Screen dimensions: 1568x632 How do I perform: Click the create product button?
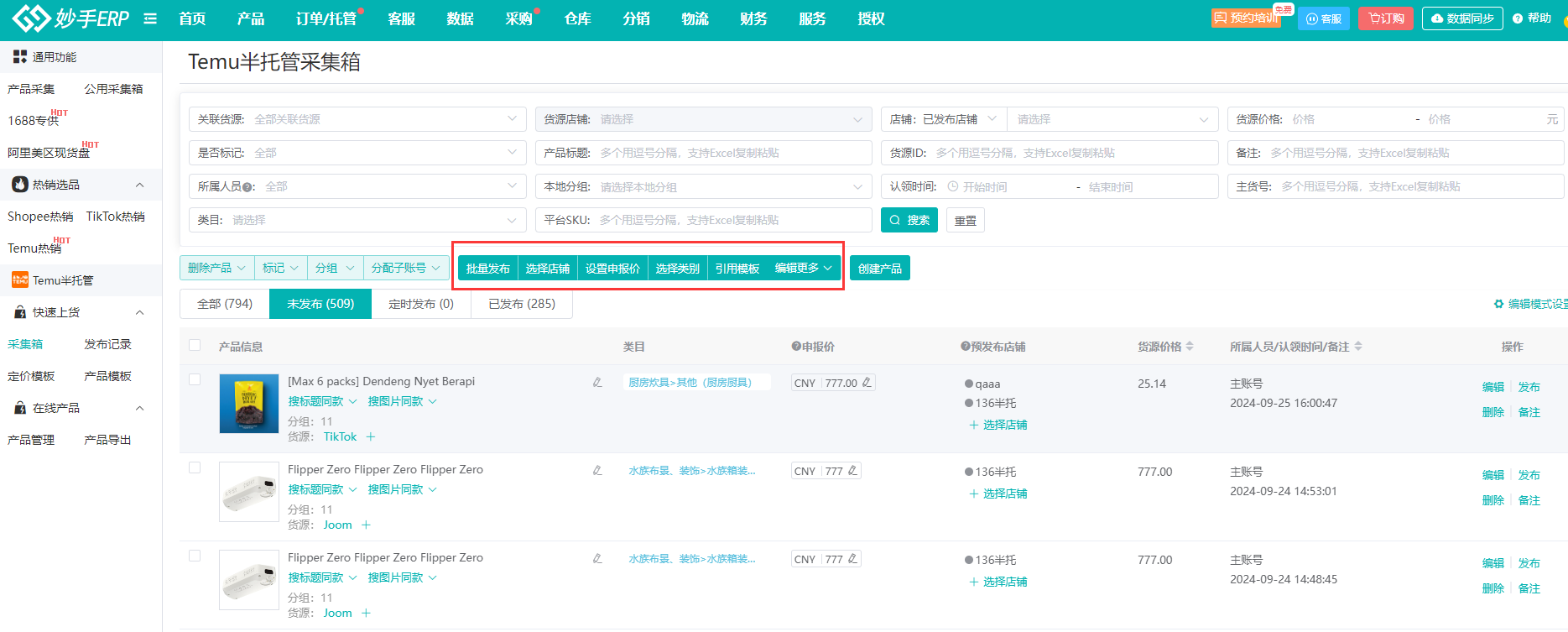(879, 269)
